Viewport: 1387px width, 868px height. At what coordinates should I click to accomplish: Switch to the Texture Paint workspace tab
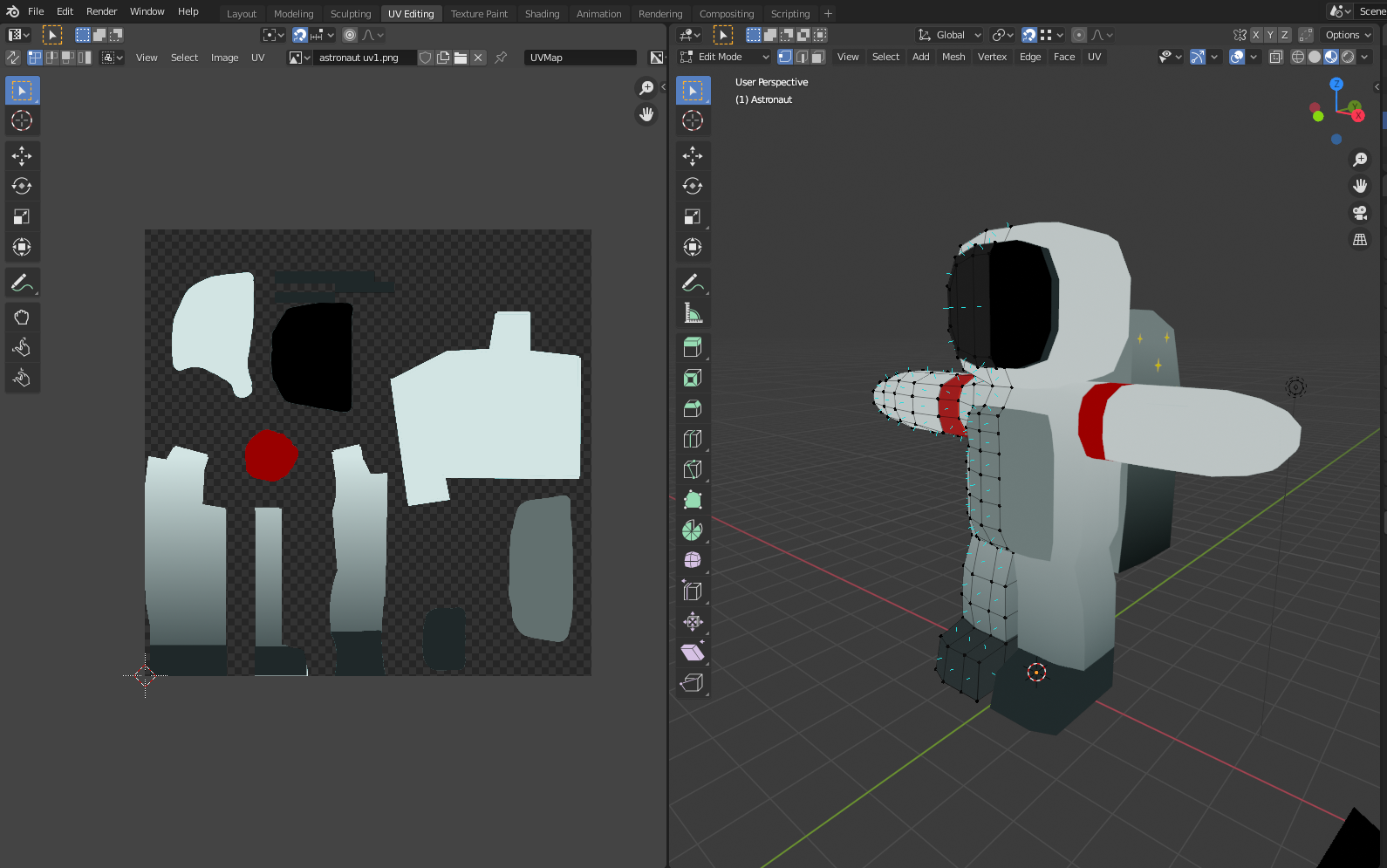click(479, 14)
